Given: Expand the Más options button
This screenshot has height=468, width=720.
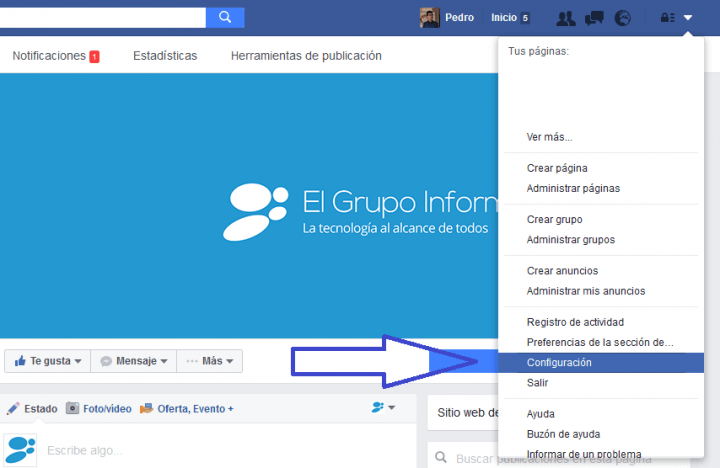Looking at the screenshot, I should click(209, 361).
